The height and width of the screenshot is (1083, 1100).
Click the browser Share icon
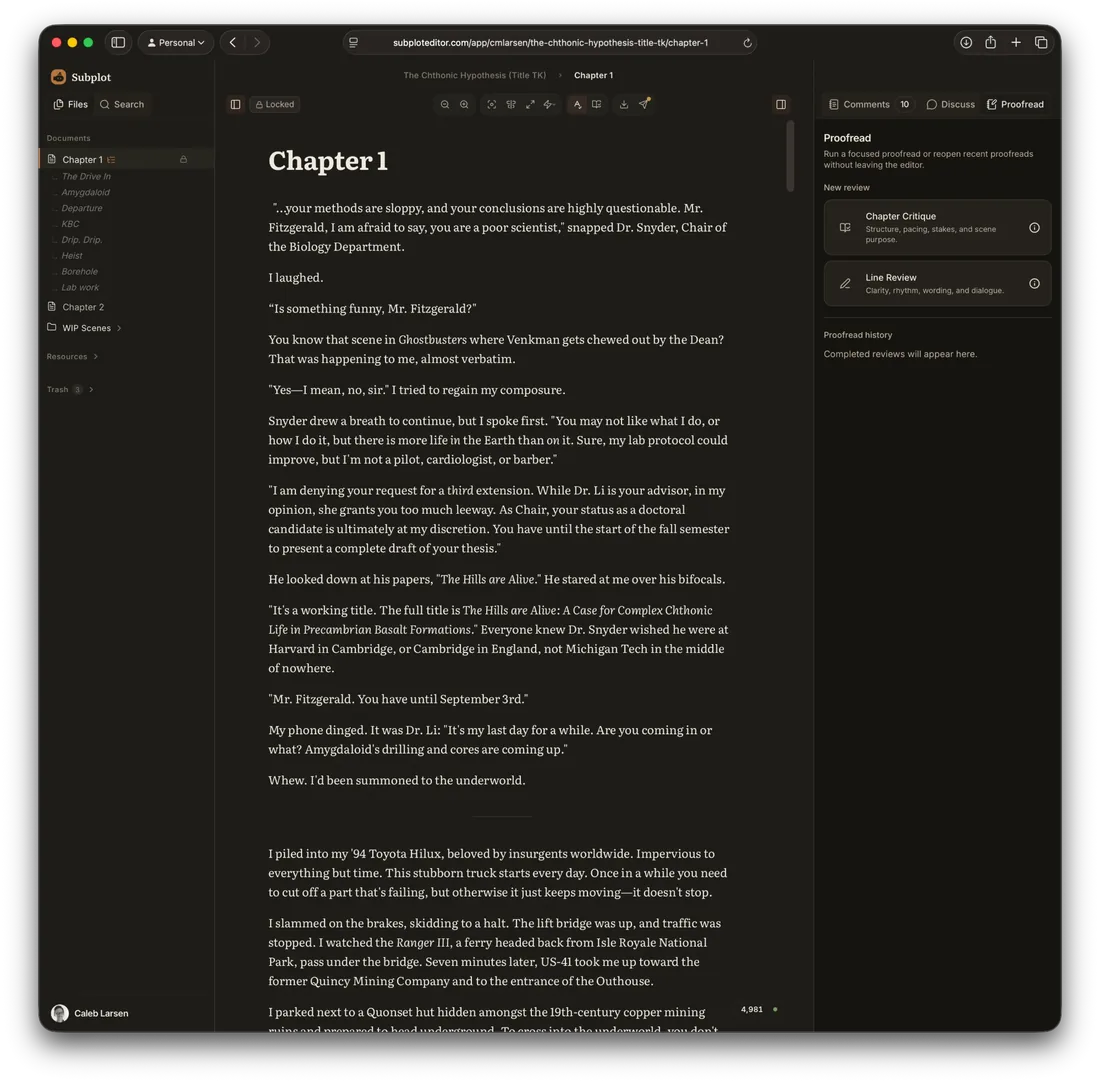click(991, 43)
